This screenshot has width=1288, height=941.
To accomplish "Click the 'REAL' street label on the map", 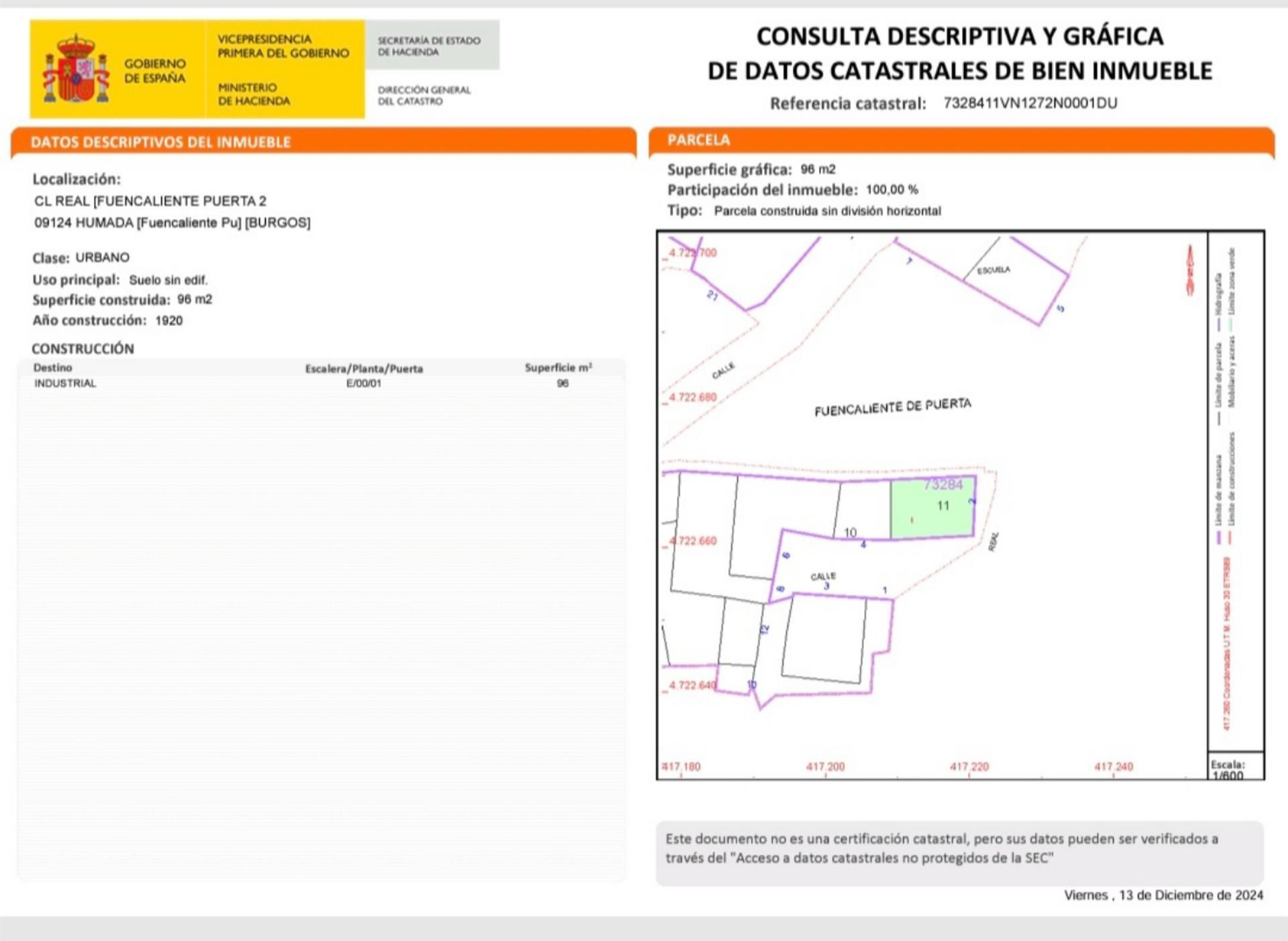I will [994, 542].
